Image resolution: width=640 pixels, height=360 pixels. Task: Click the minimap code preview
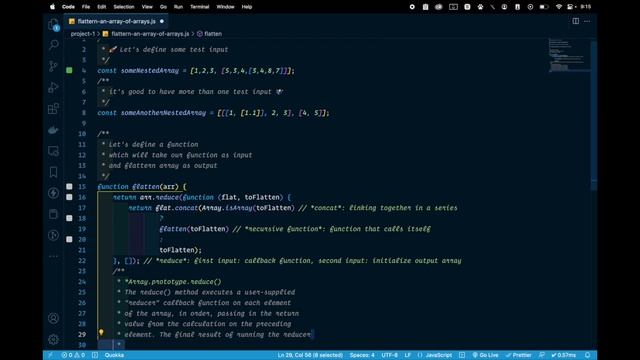coord(569,55)
